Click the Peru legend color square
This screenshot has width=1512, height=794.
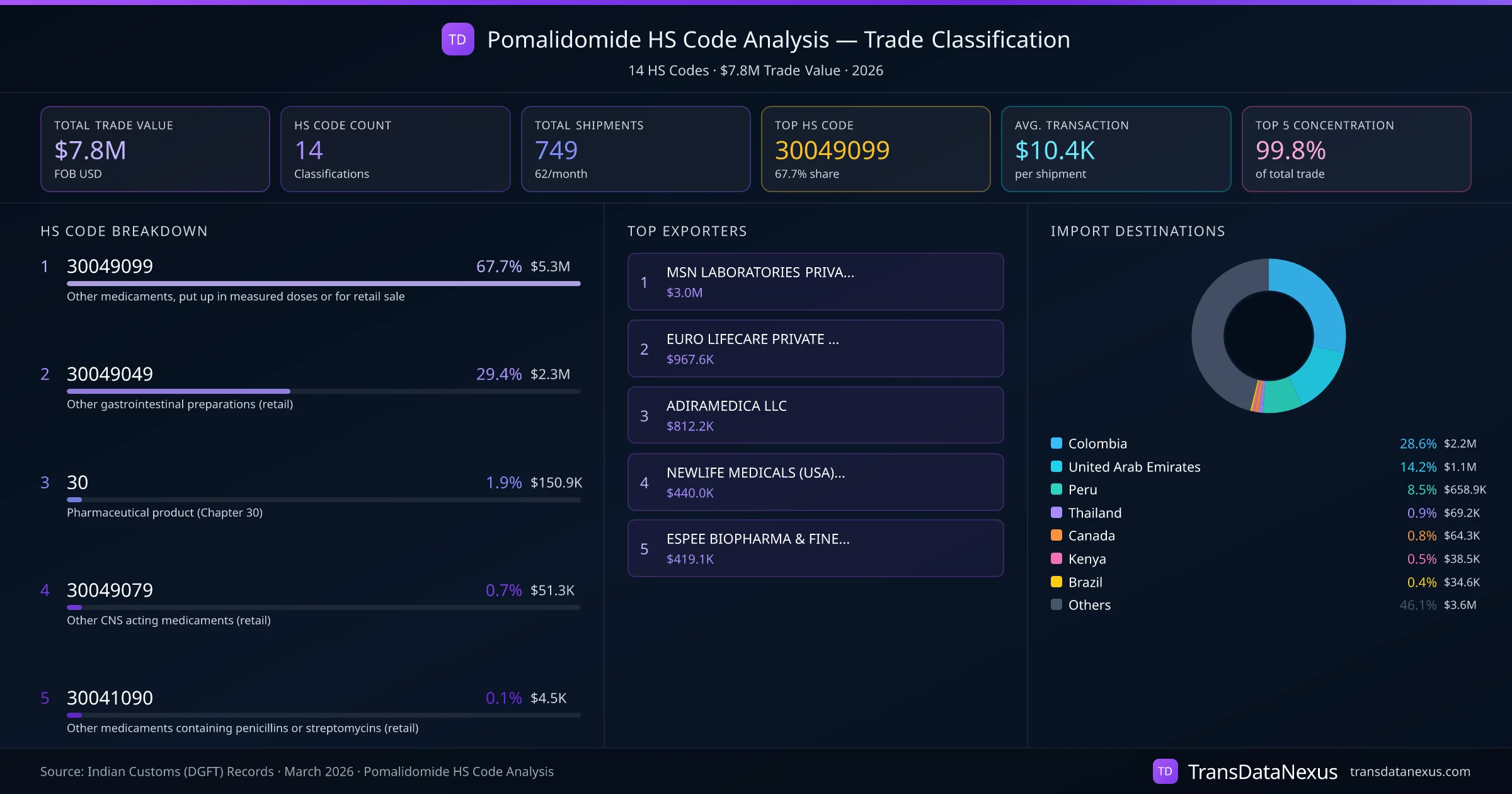pos(1057,489)
